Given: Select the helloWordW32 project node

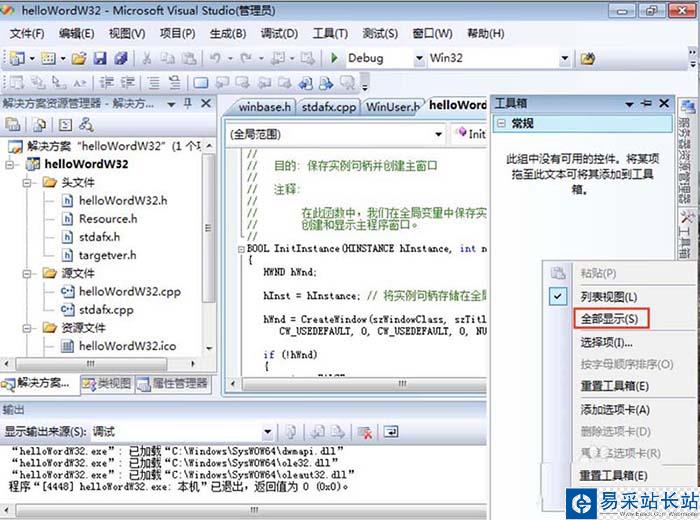Looking at the screenshot, I should (86, 164).
